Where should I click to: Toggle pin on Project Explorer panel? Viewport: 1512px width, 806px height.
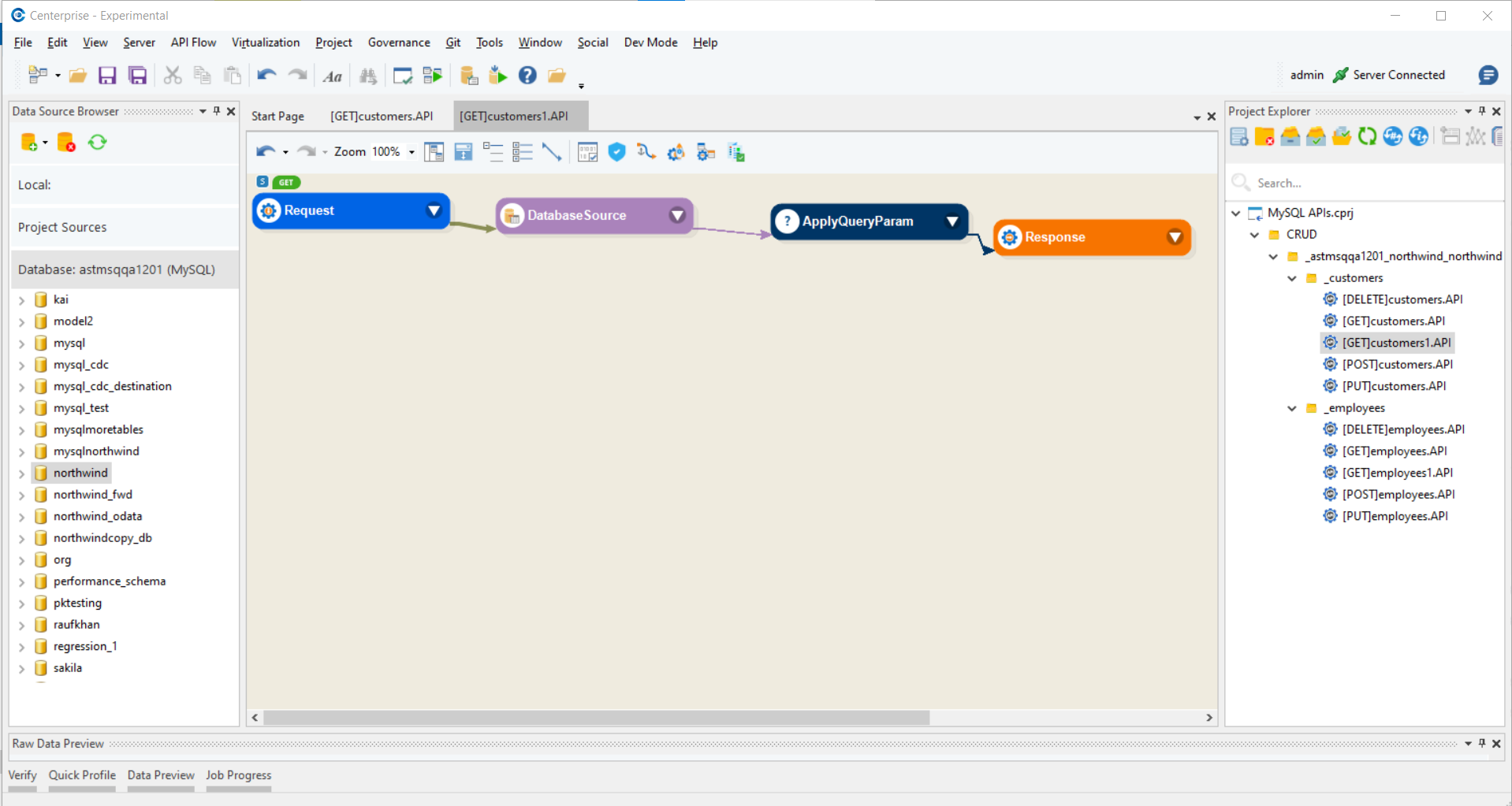coord(1482,111)
